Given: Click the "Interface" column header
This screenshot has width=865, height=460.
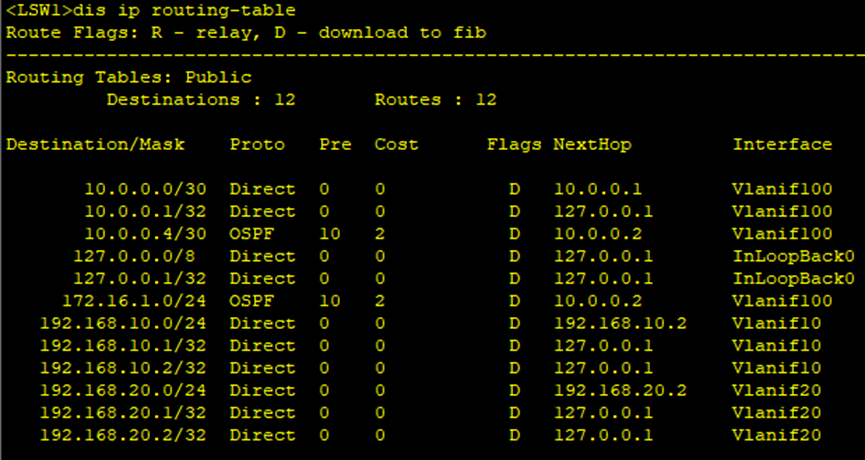Looking at the screenshot, I should coord(782,145).
